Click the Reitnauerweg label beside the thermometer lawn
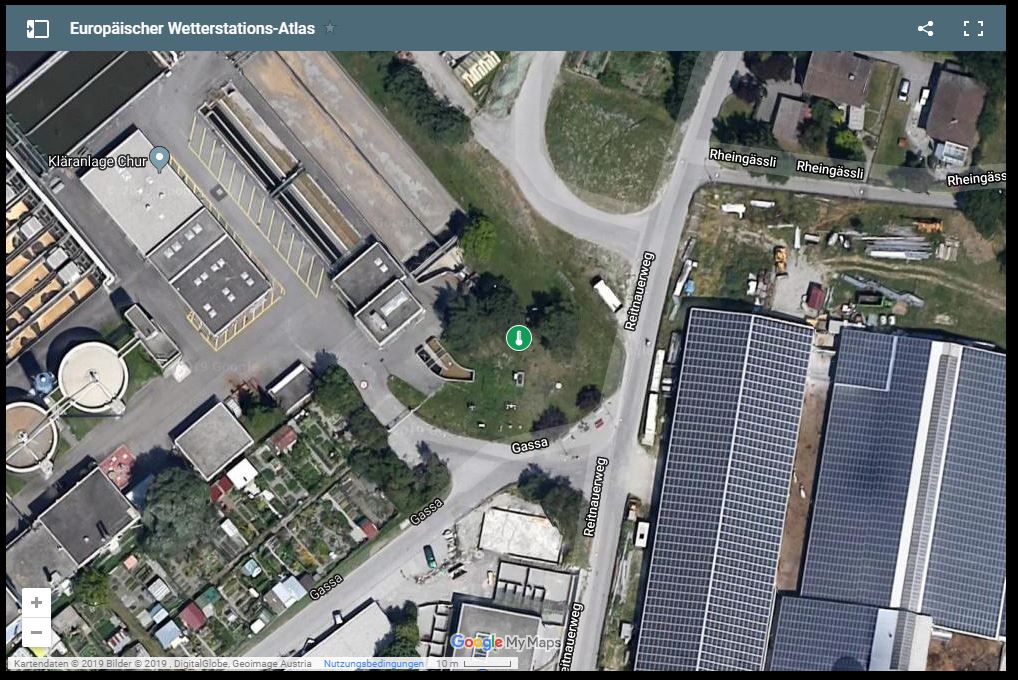Screen dimensions: 1018x680 [639, 291]
